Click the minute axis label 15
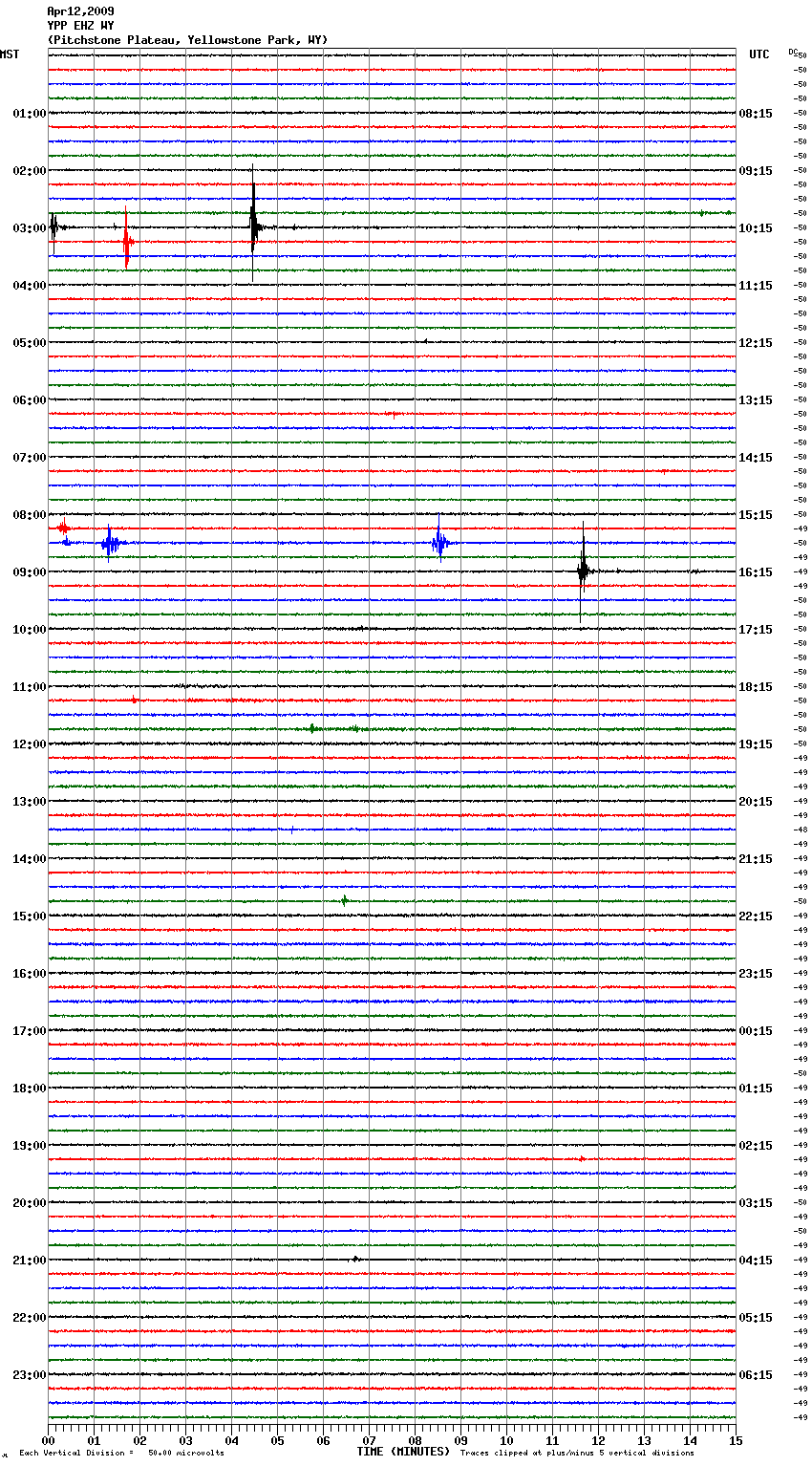The width and height of the screenshot is (812, 1466). click(736, 1440)
